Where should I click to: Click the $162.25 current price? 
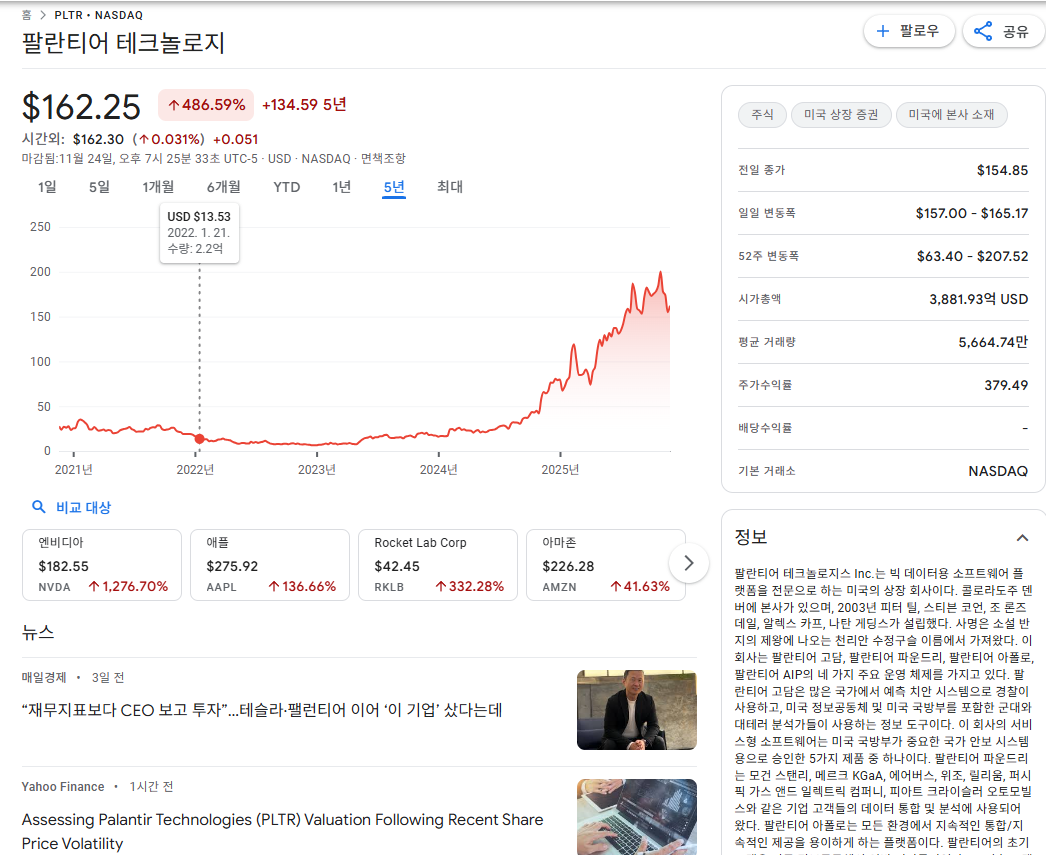coord(81,107)
